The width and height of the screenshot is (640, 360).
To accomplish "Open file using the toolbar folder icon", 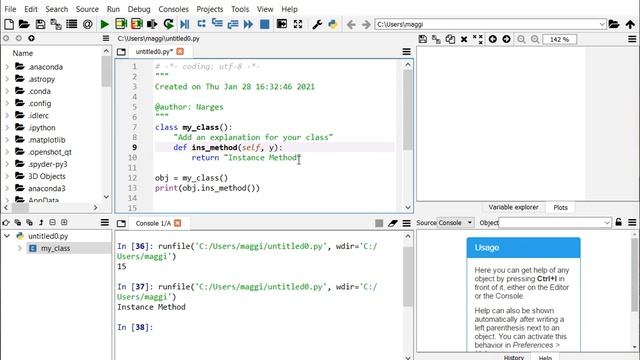I will coord(24,24).
